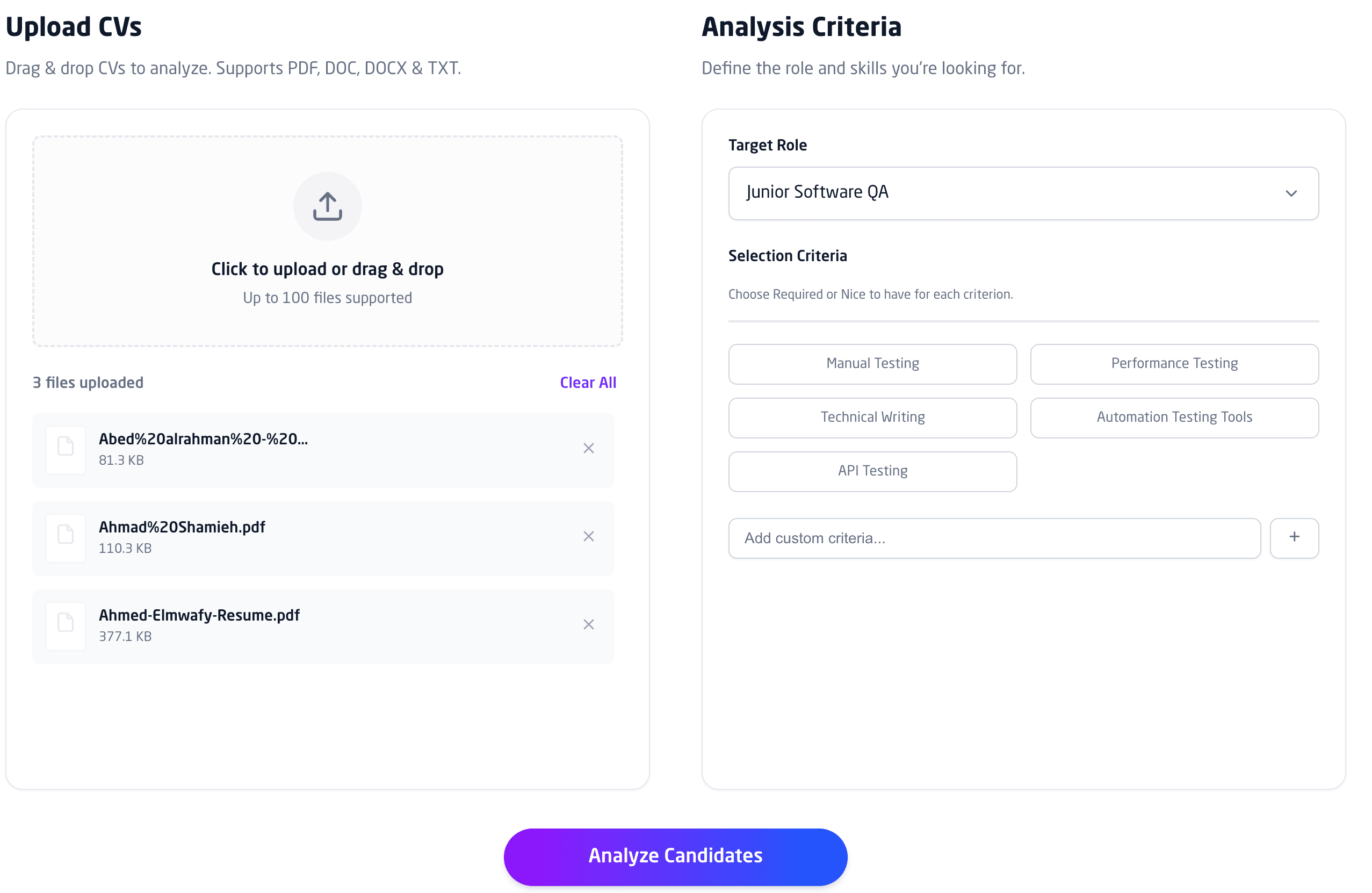Remove Ahmad%20Shamieh.pdf from the list
The width and height of the screenshot is (1372, 893).
[x=588, y=536]
